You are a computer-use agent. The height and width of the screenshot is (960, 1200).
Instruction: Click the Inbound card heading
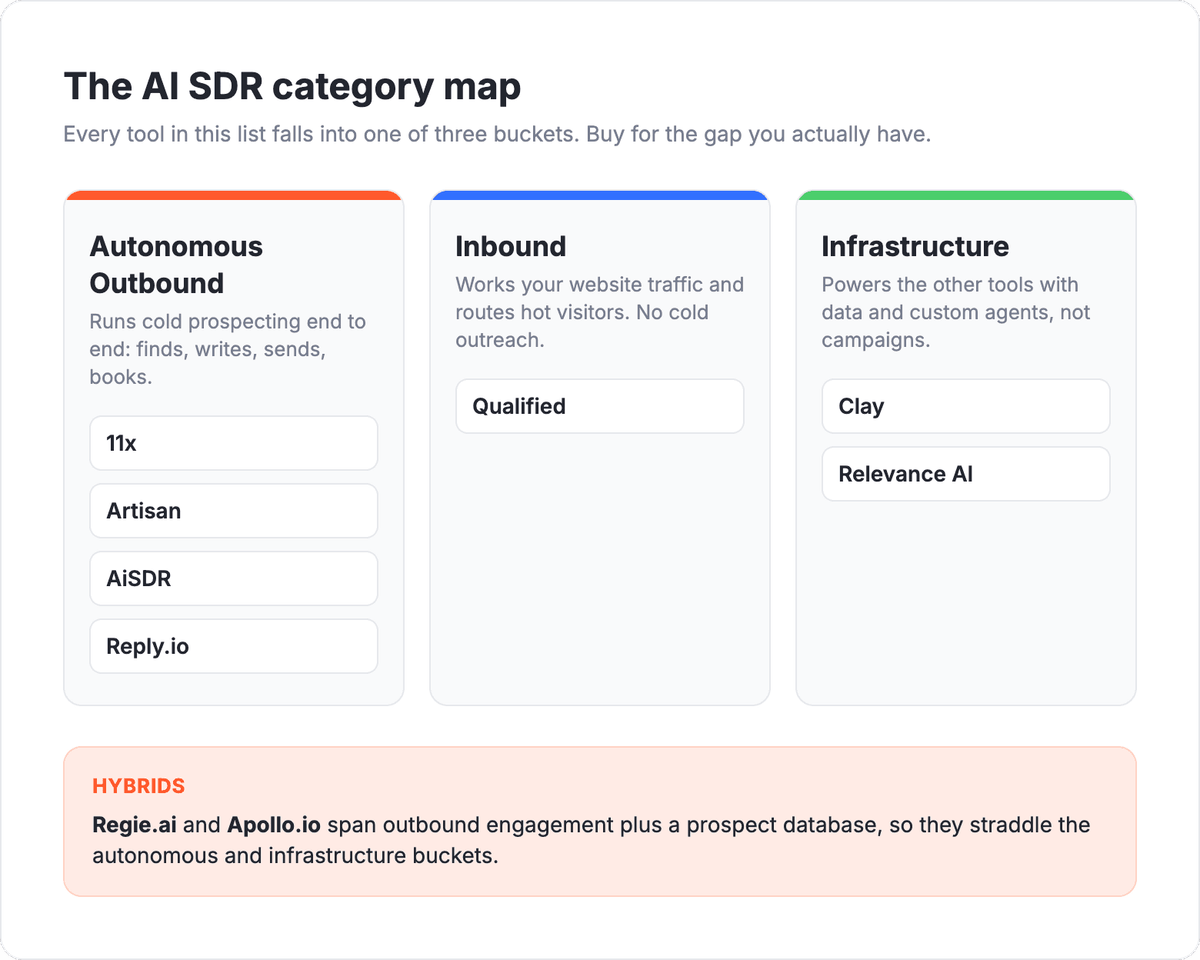(511, 246)
